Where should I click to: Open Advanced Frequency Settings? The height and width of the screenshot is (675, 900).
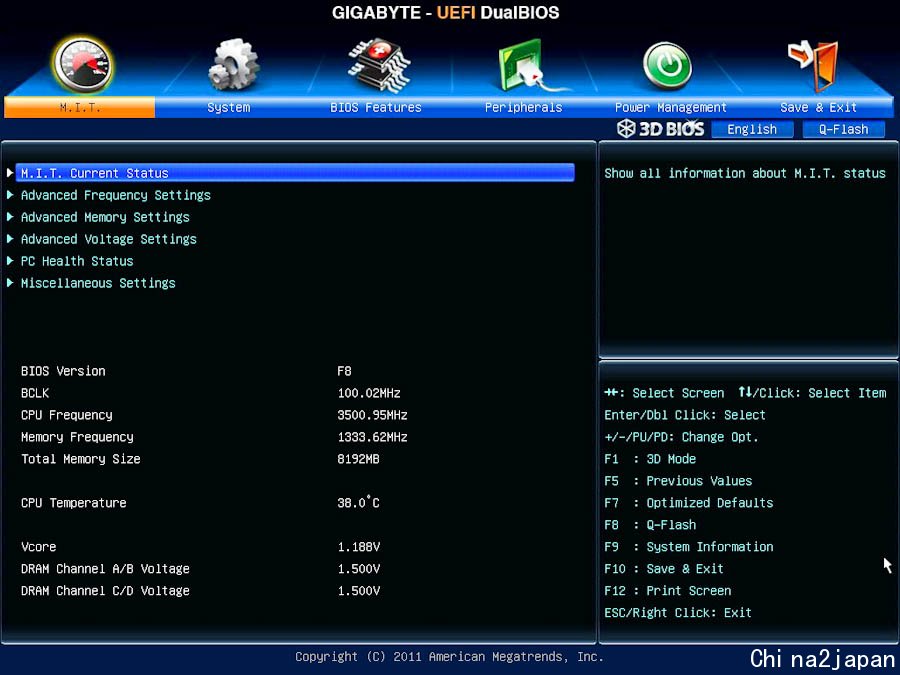tap(115, 195)
